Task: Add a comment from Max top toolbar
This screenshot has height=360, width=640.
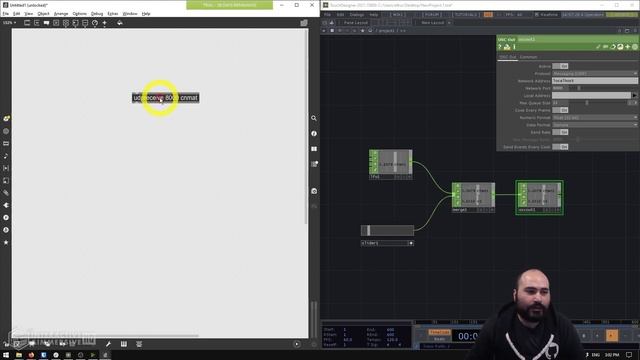Action: (47, 23)
